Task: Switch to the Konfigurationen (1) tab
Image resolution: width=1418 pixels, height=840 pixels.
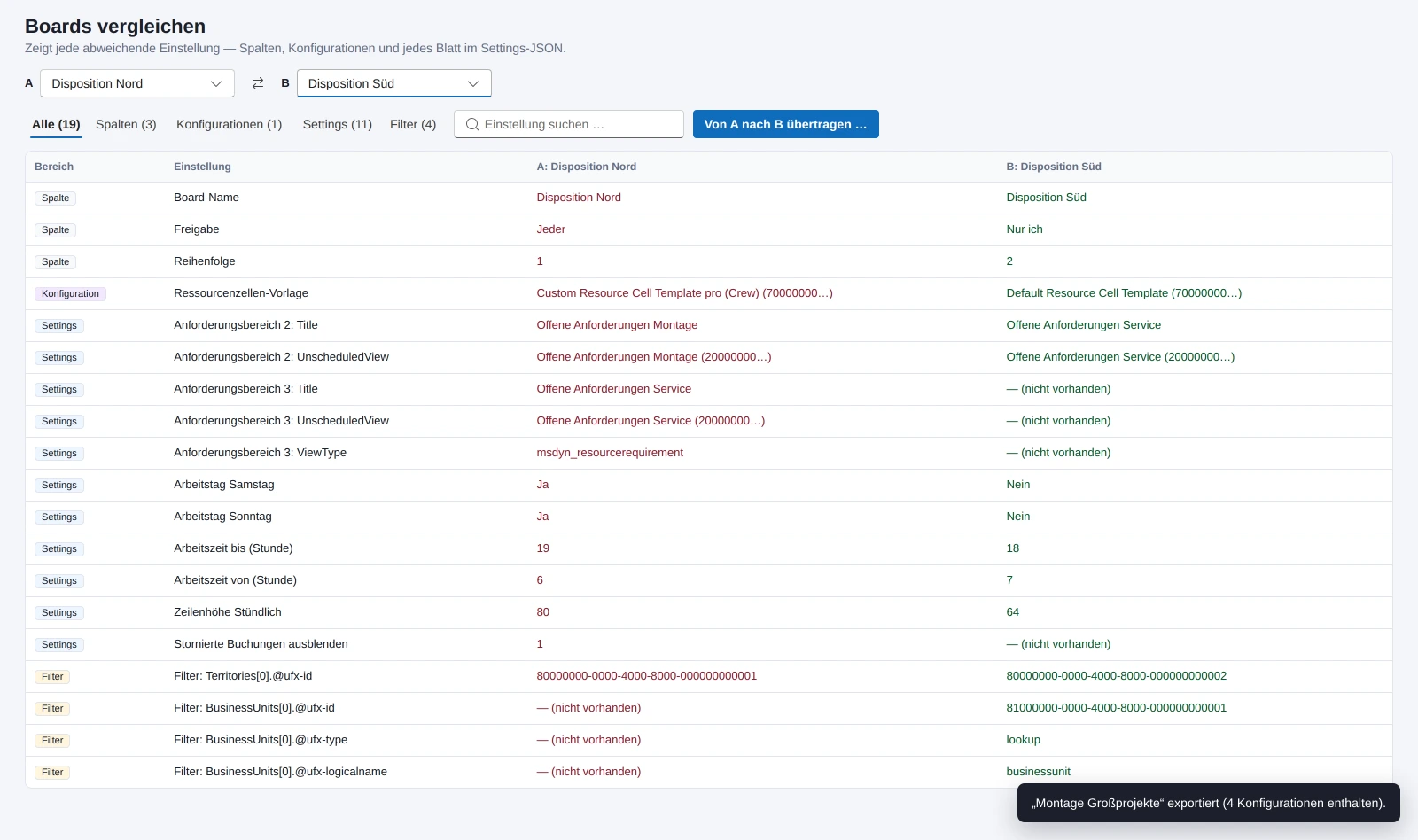Action: [x=229, y=124]
